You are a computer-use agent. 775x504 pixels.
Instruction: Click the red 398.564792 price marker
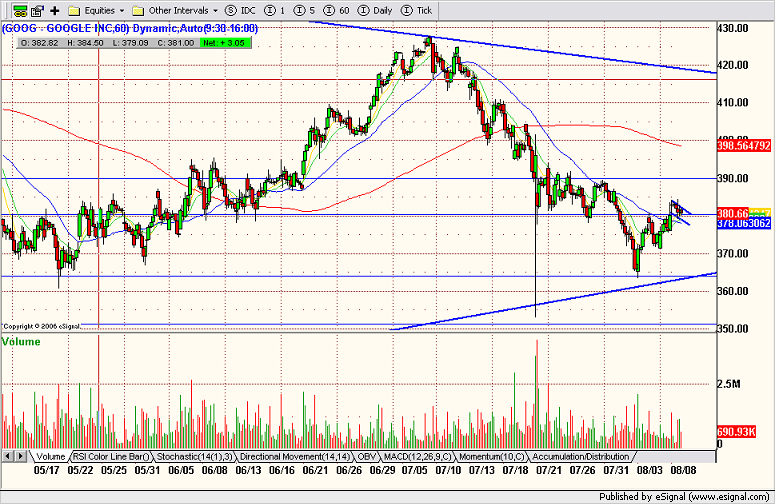[x=744, y=146]
